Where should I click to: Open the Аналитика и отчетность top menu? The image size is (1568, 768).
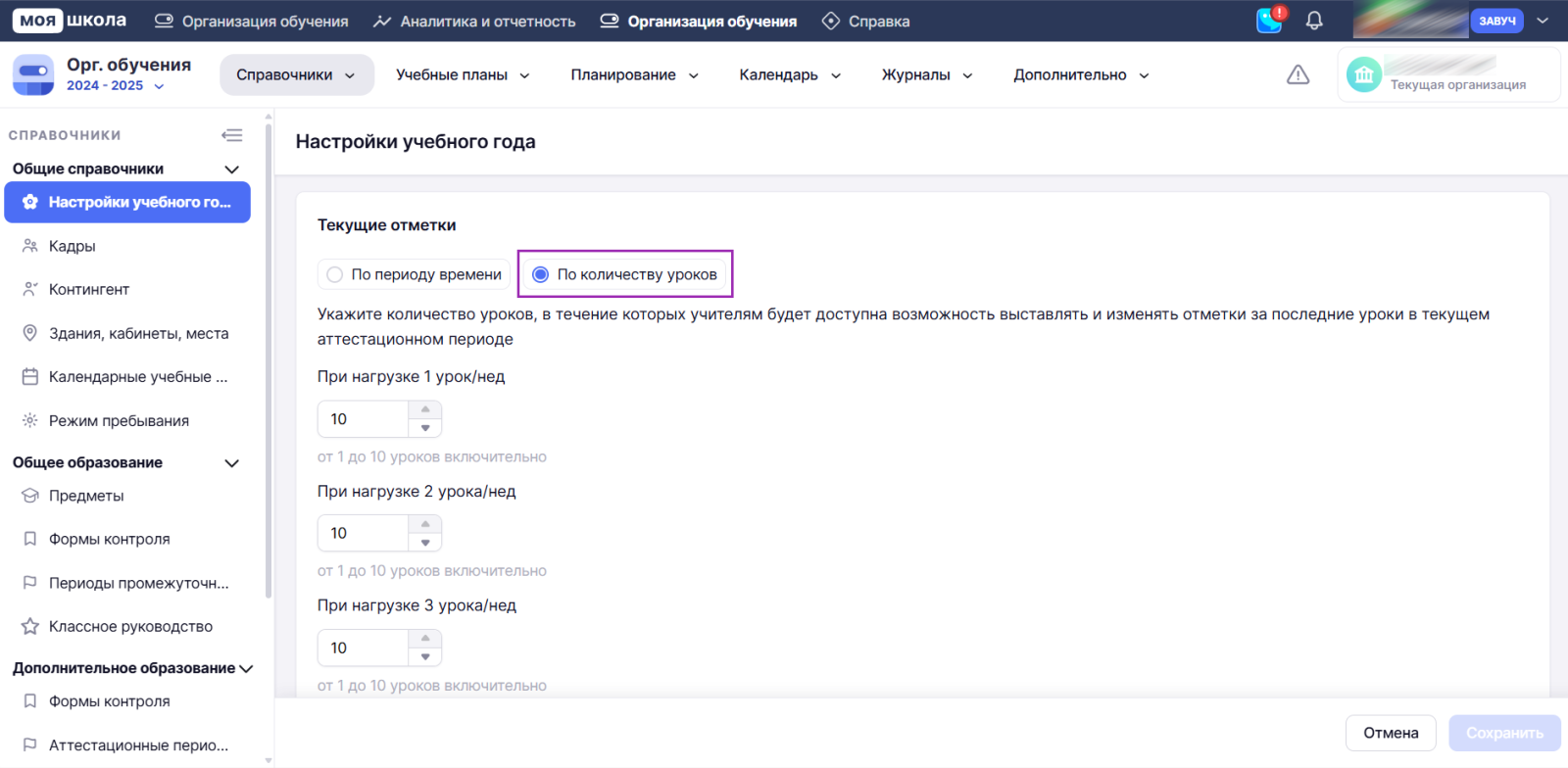coord(475,22)
